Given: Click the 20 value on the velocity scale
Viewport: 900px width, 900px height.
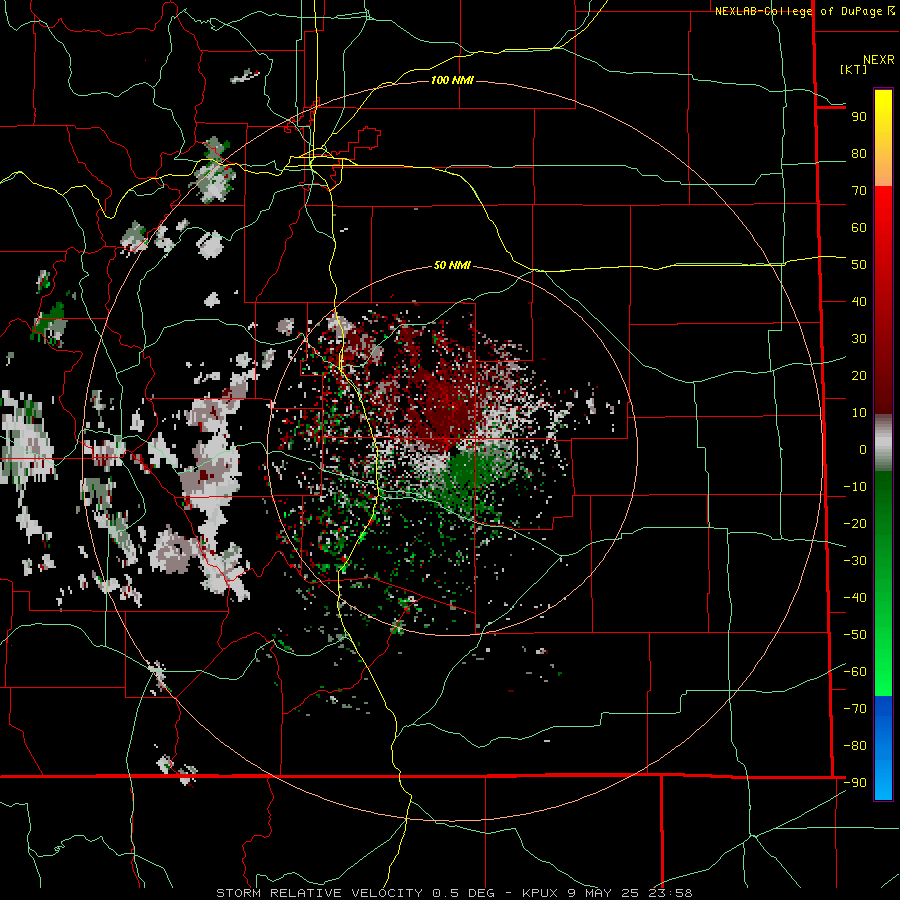Looking at the screenshot, I should (x=859, y=375).
